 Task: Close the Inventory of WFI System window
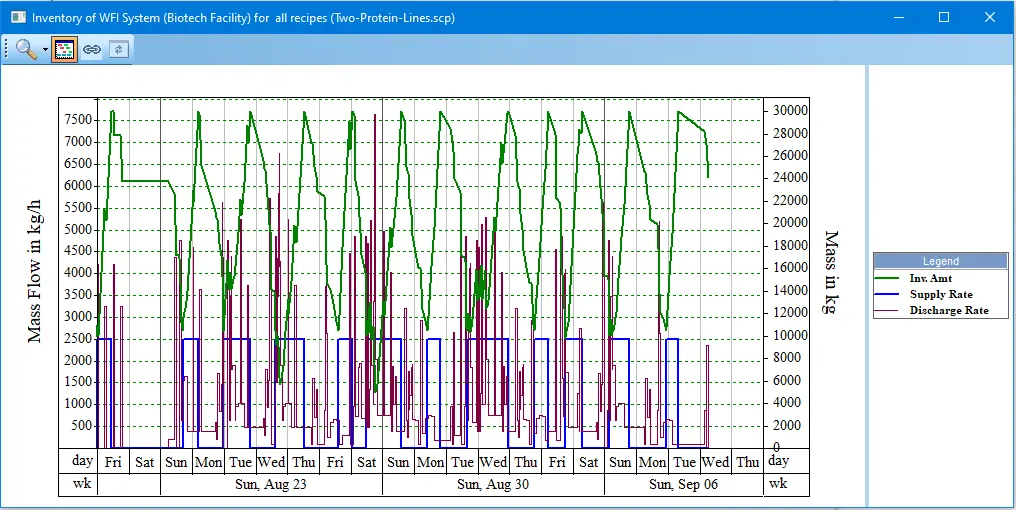(x=989, y=17)
